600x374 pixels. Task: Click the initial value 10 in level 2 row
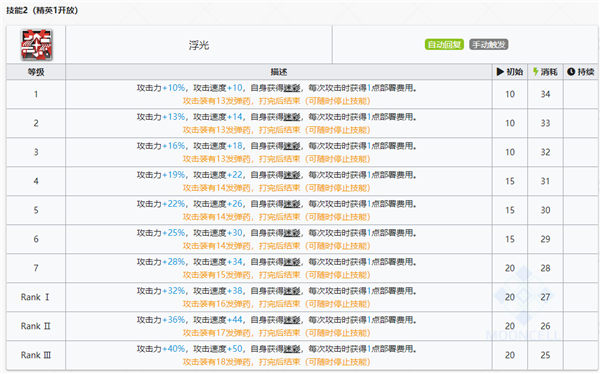(x=510, y=123)
